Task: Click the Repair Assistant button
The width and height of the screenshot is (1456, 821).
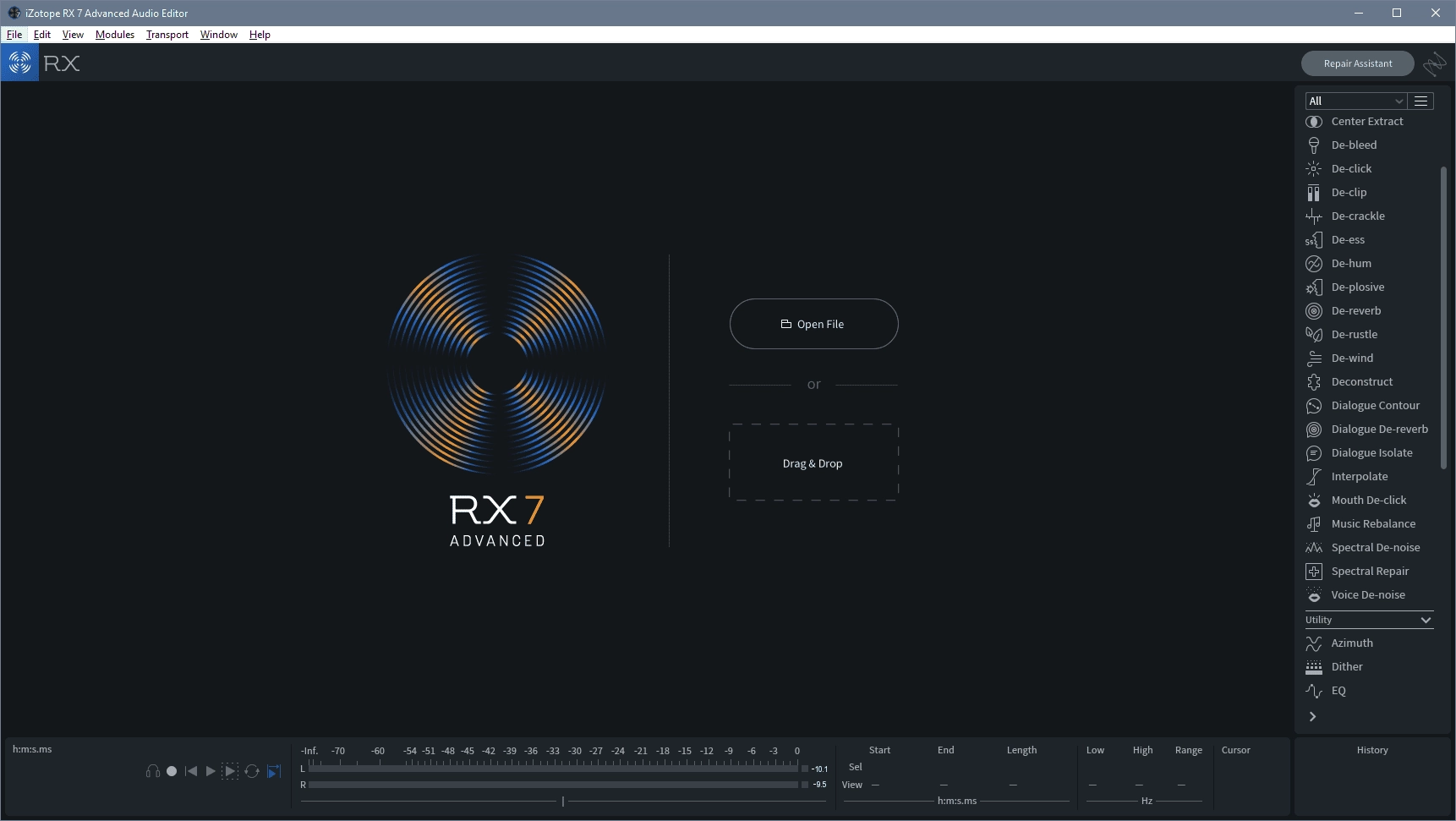Action: (1358, 63)
